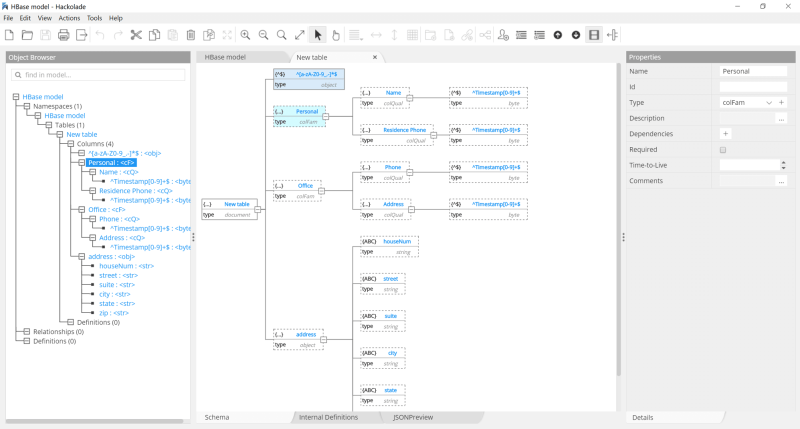Viewport: 800px width, 429px height.
Task: Click the align lines toolbar icon
Action: pyautogui.click(x=355, y=35)
